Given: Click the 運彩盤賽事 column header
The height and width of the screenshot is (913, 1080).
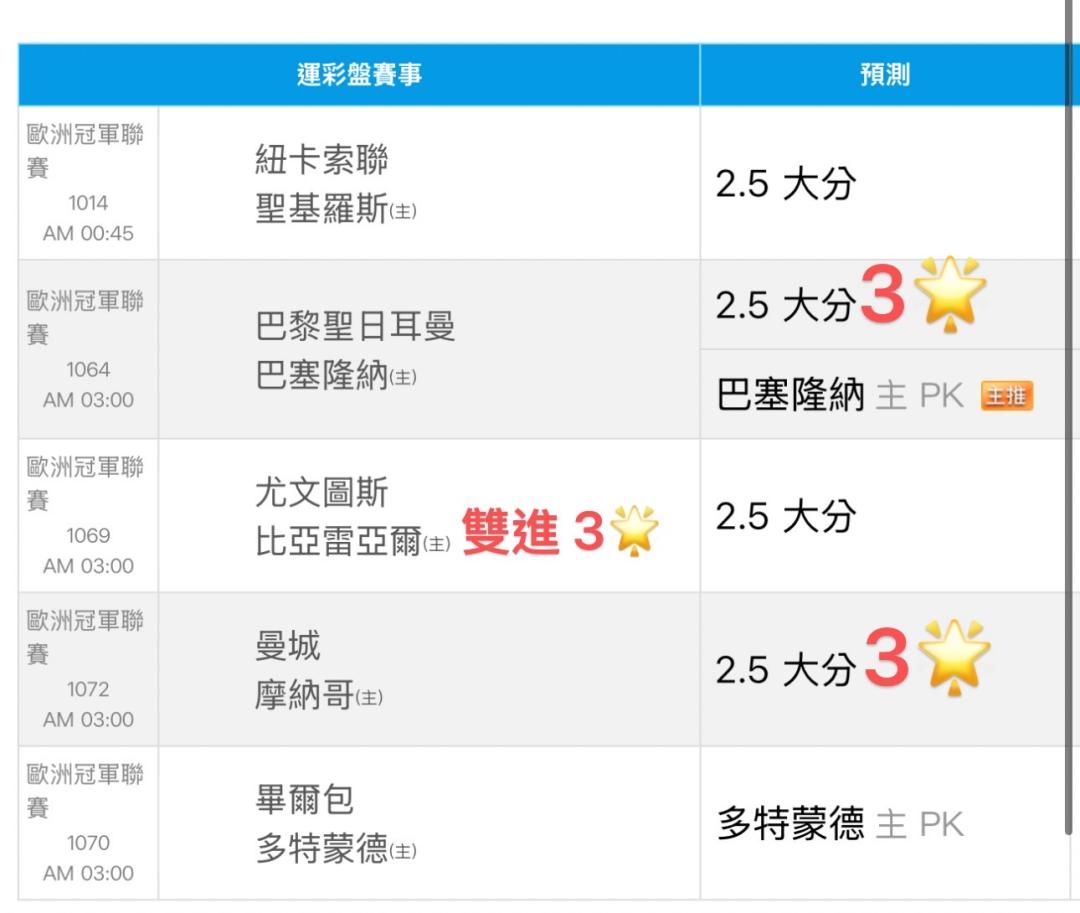Looking at the screenshot, I should click(359, 75).
